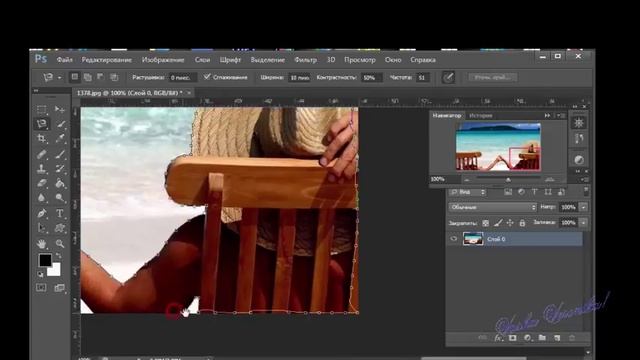Select the Magnetic Lasso tool in toolbox
This screenshot has height=360, width=640.
coord(41,124)
